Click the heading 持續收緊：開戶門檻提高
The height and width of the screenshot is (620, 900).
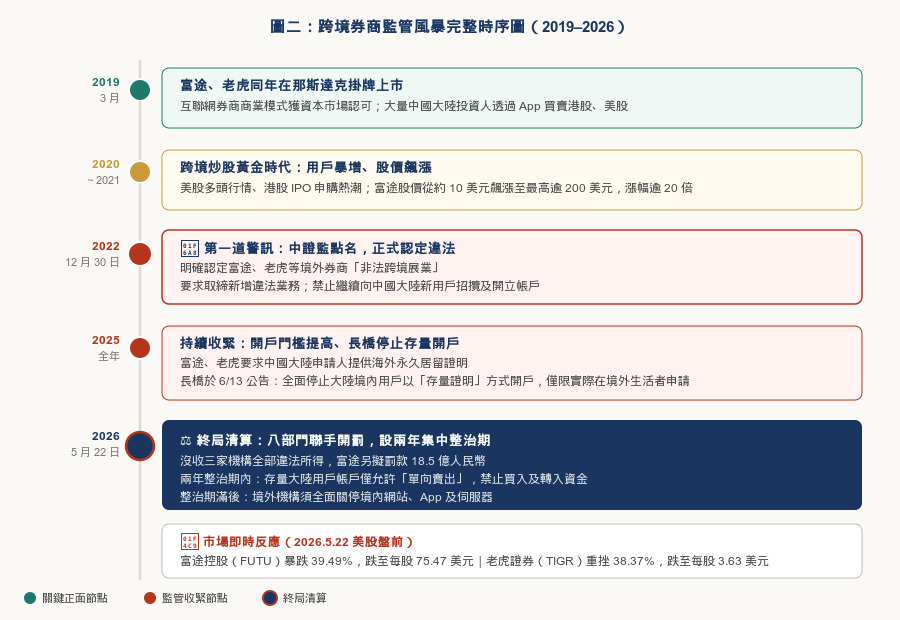pyautogui.click(x=319, y=343)
